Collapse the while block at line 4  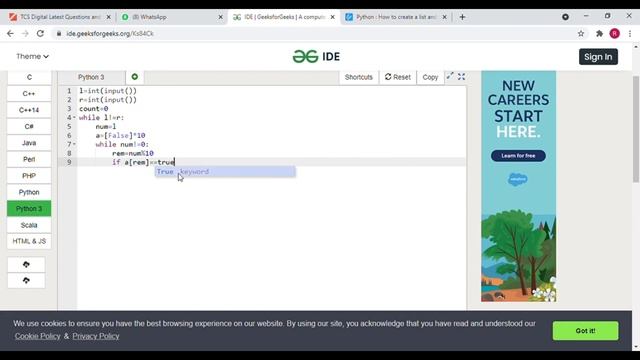click(74, 118)
